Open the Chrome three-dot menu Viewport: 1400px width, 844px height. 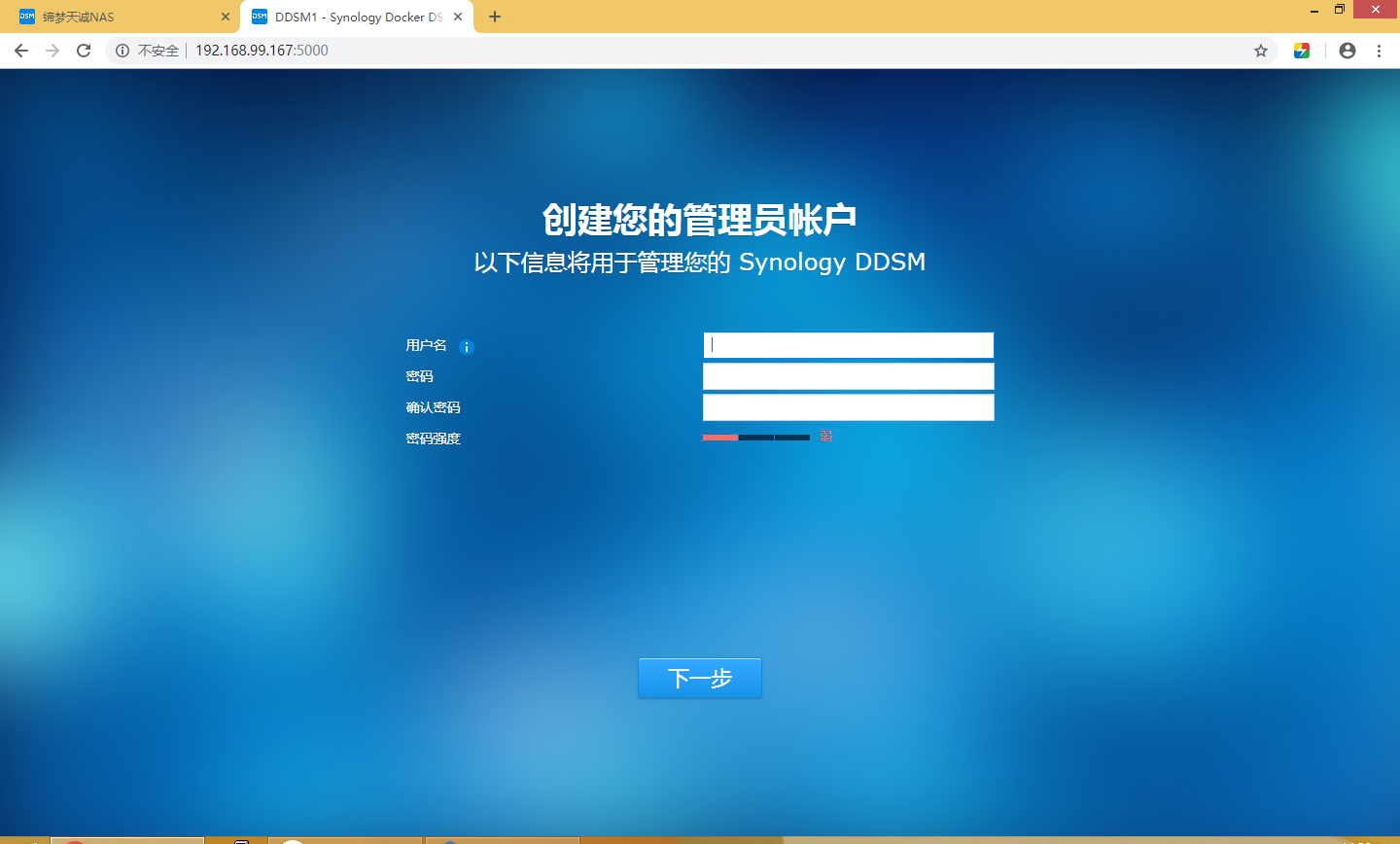click(x=1380, y=51)
